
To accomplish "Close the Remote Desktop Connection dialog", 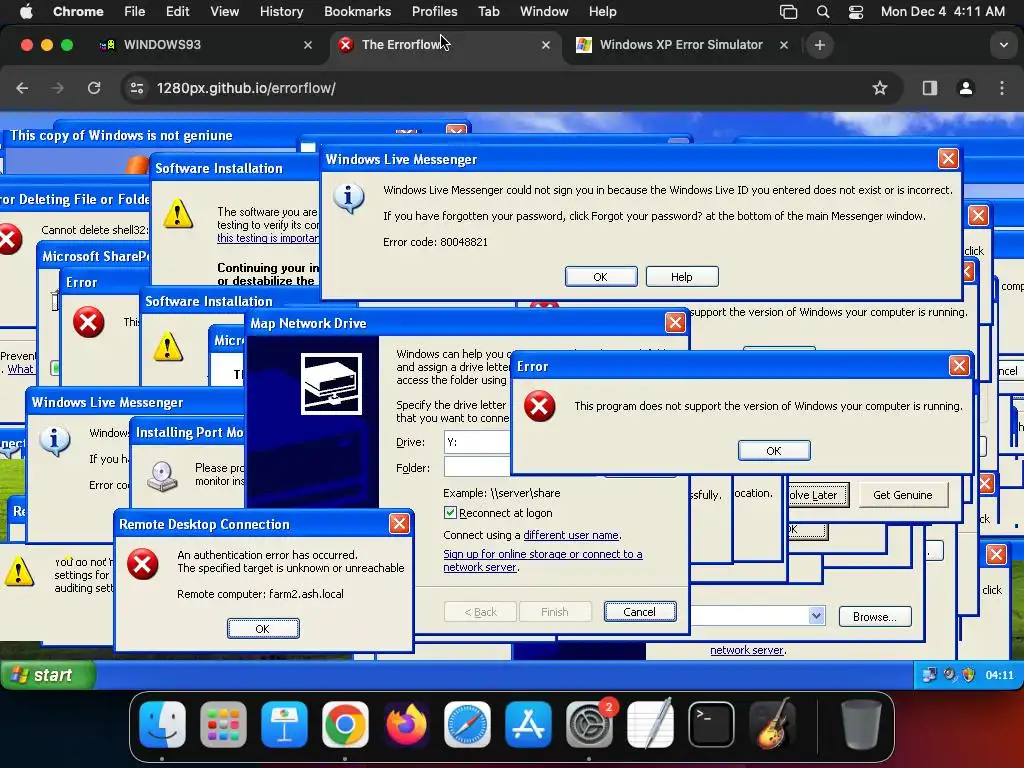I will [x=399, y=524].
